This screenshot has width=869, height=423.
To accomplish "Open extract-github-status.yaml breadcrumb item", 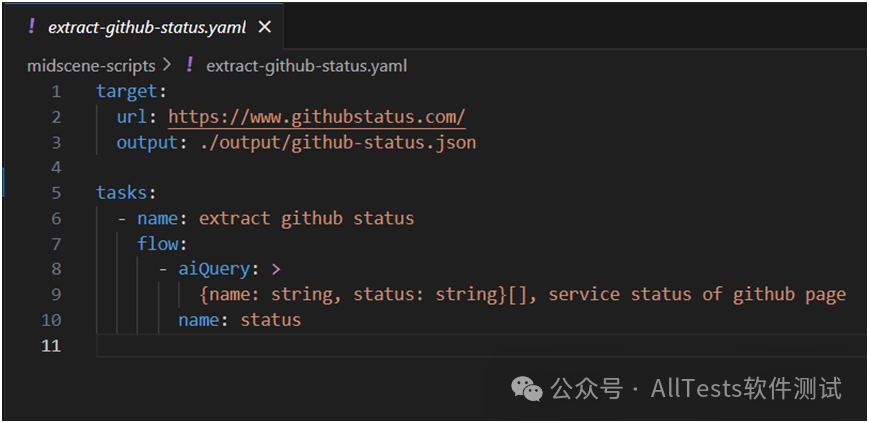I will (x=306, y=66).
